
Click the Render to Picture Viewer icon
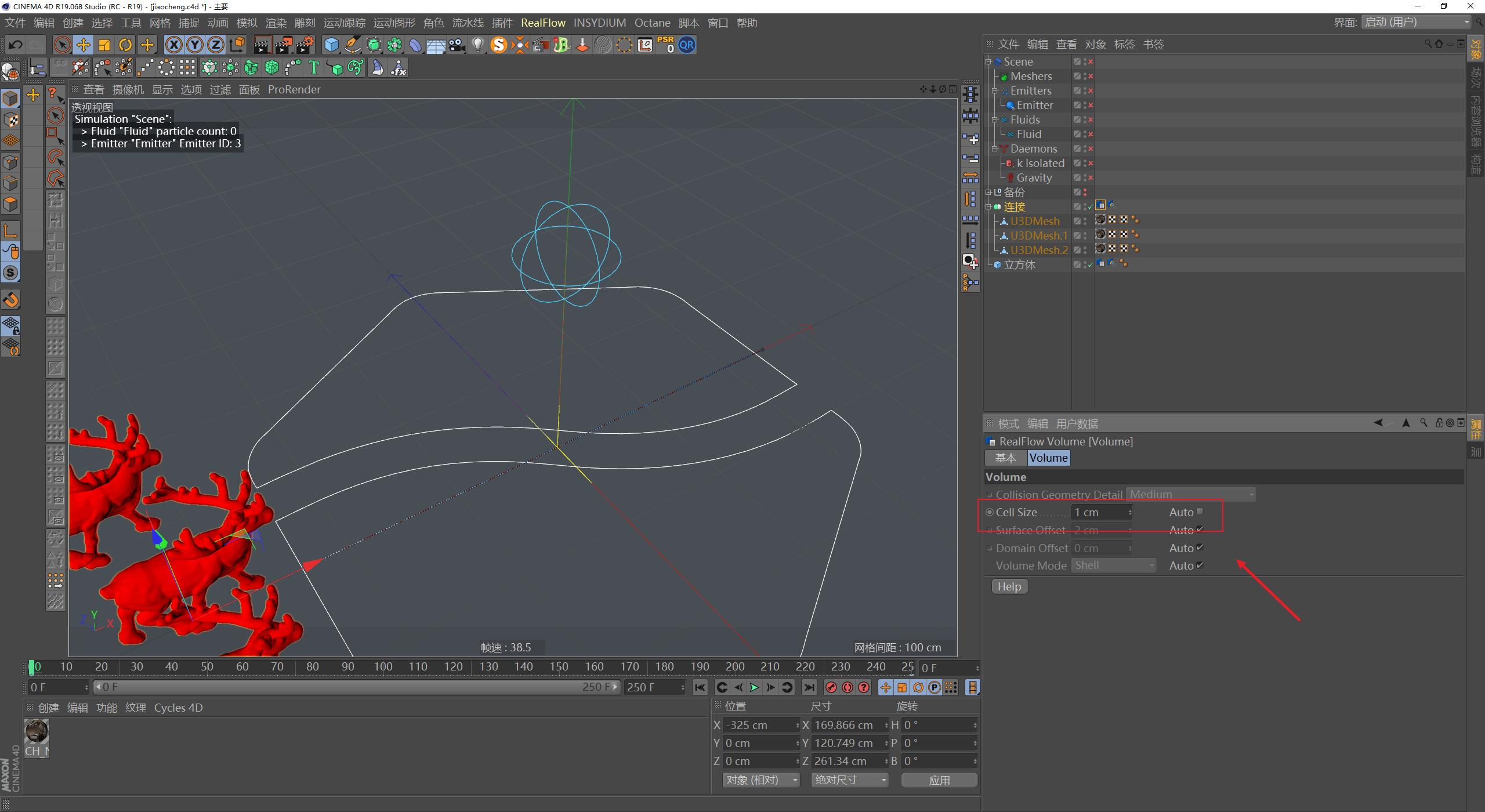284,45
